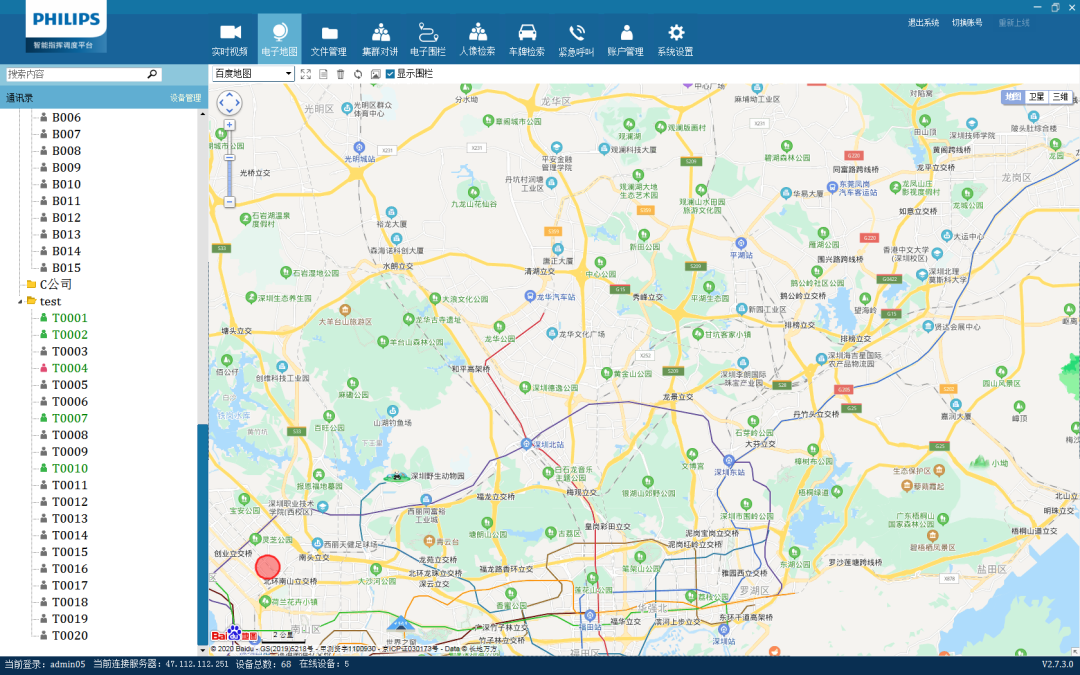Image resolution: width=1080 pixels, height=675 pixels.
Task: Switch the map view to 地图
Action: click(1012, 97)
